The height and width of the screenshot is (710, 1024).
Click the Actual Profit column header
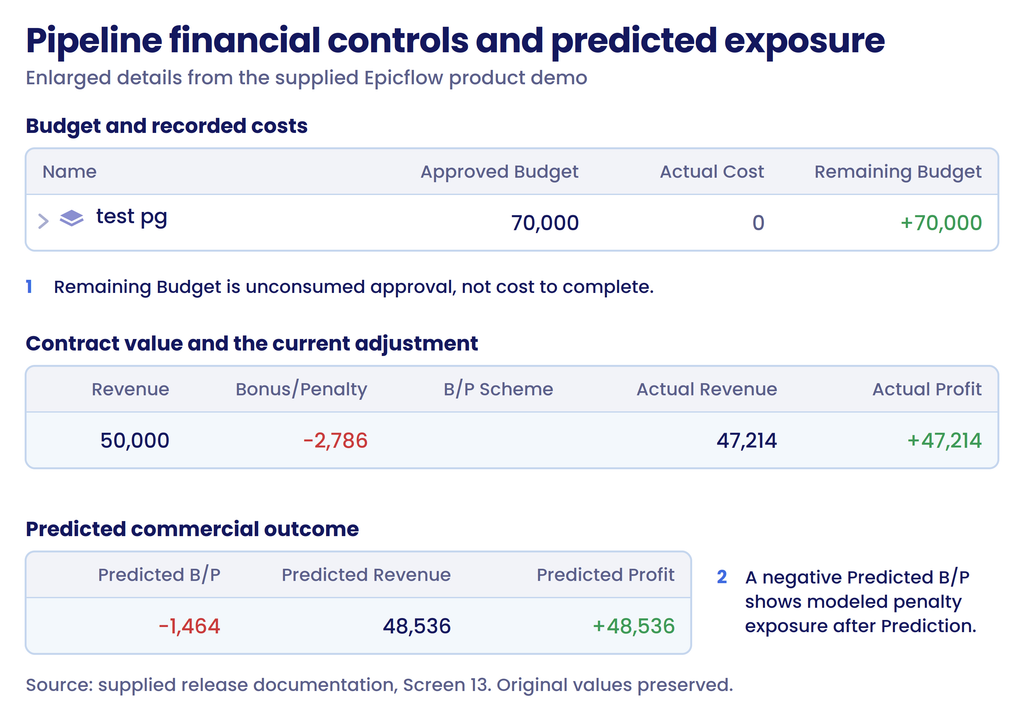927,389
